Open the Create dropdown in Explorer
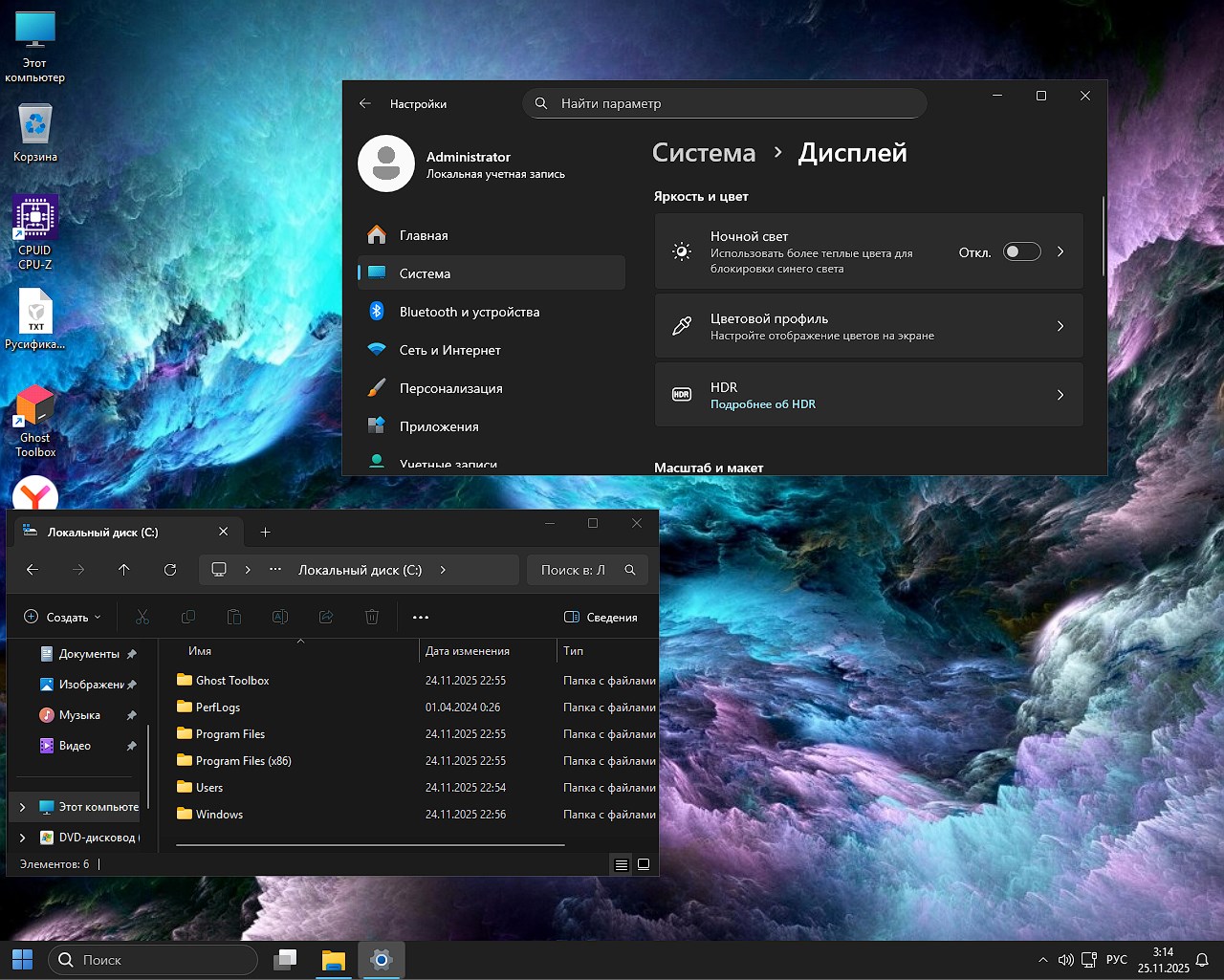This screenshot has width=1224, height=980. tap(62, 618)
